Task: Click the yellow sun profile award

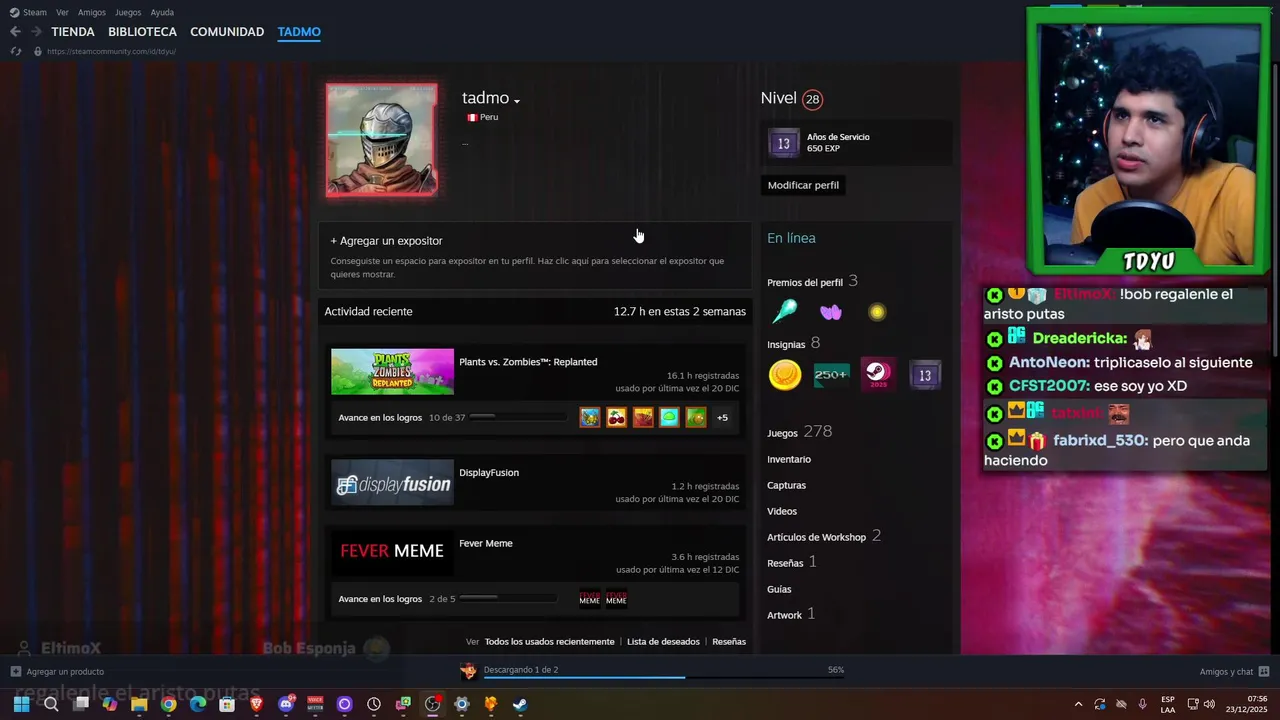Action: pos(877,313)
